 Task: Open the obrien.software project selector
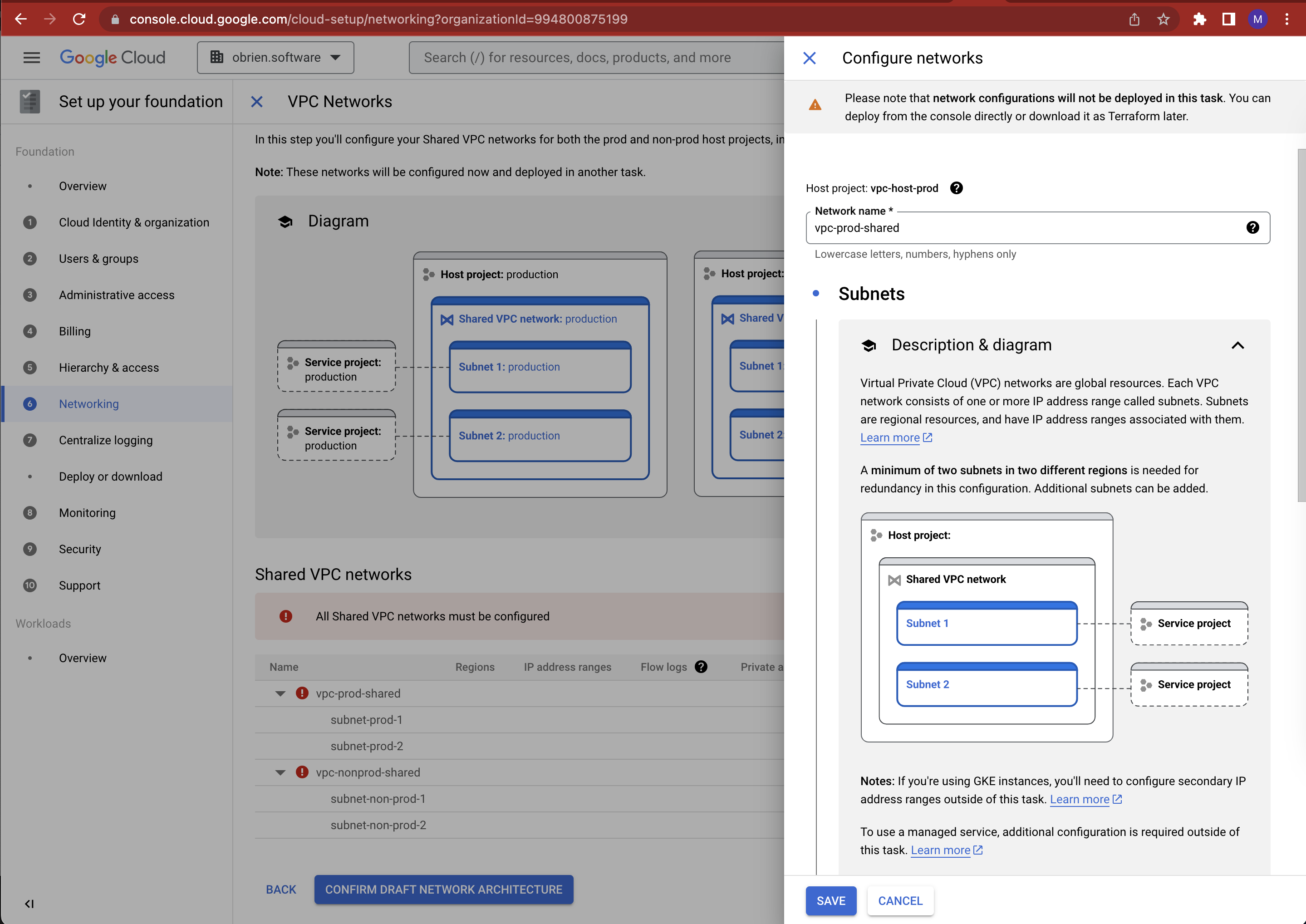click(x=275, y=58)
